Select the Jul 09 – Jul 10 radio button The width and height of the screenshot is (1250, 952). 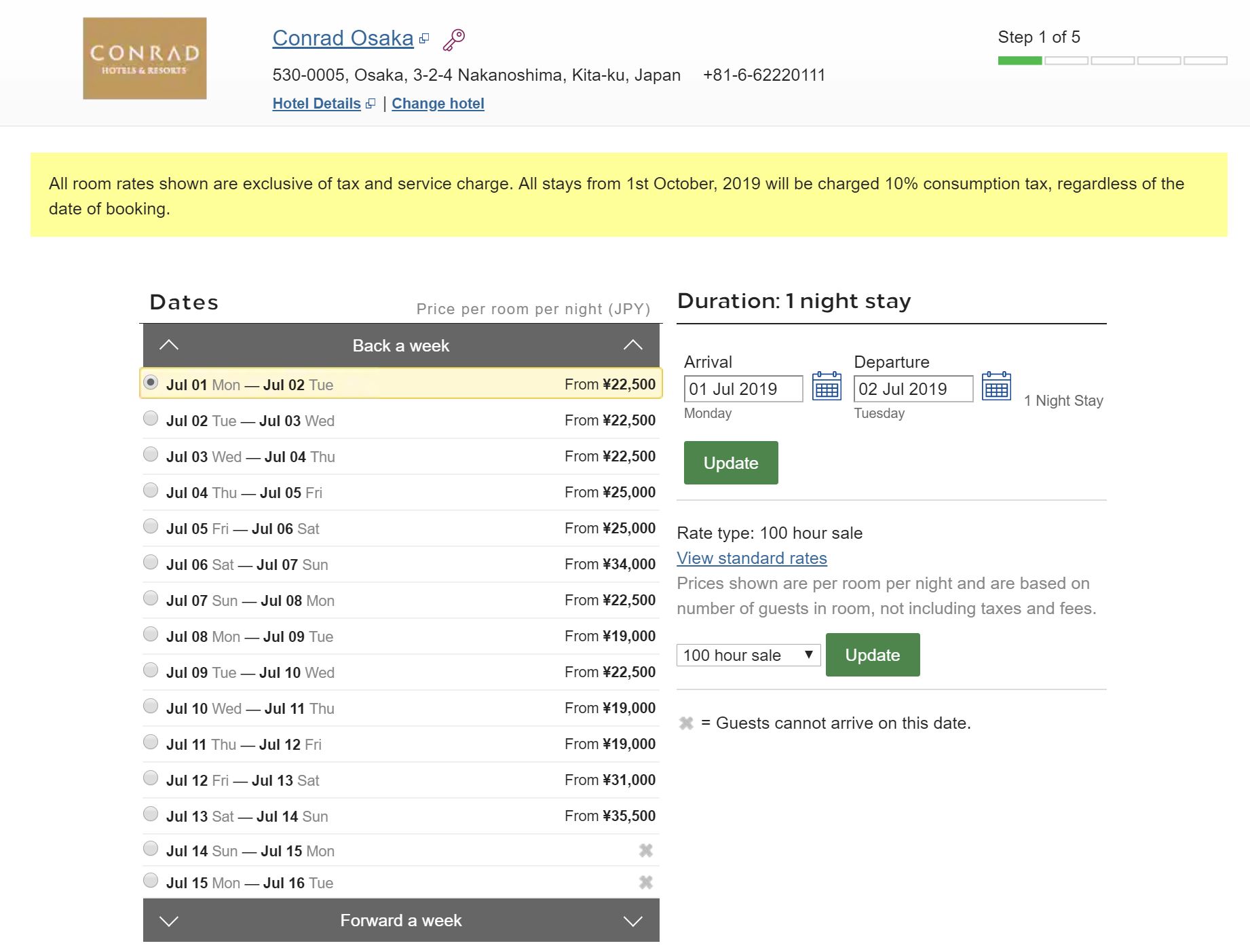(x=151, y=670)
